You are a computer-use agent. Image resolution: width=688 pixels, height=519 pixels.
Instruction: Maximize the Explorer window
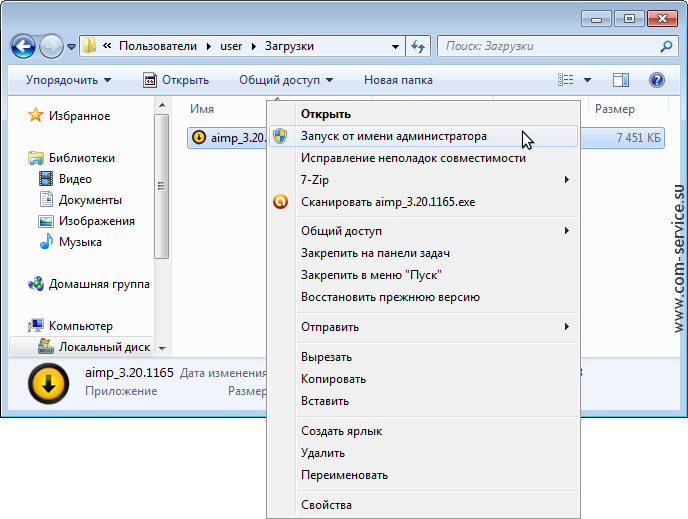click(x=629, y=19)
